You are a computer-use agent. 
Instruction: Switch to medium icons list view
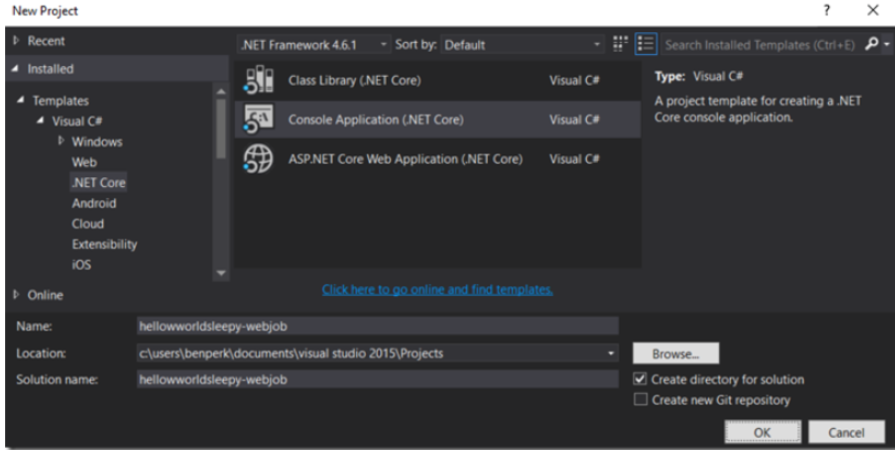pos(645,44)
